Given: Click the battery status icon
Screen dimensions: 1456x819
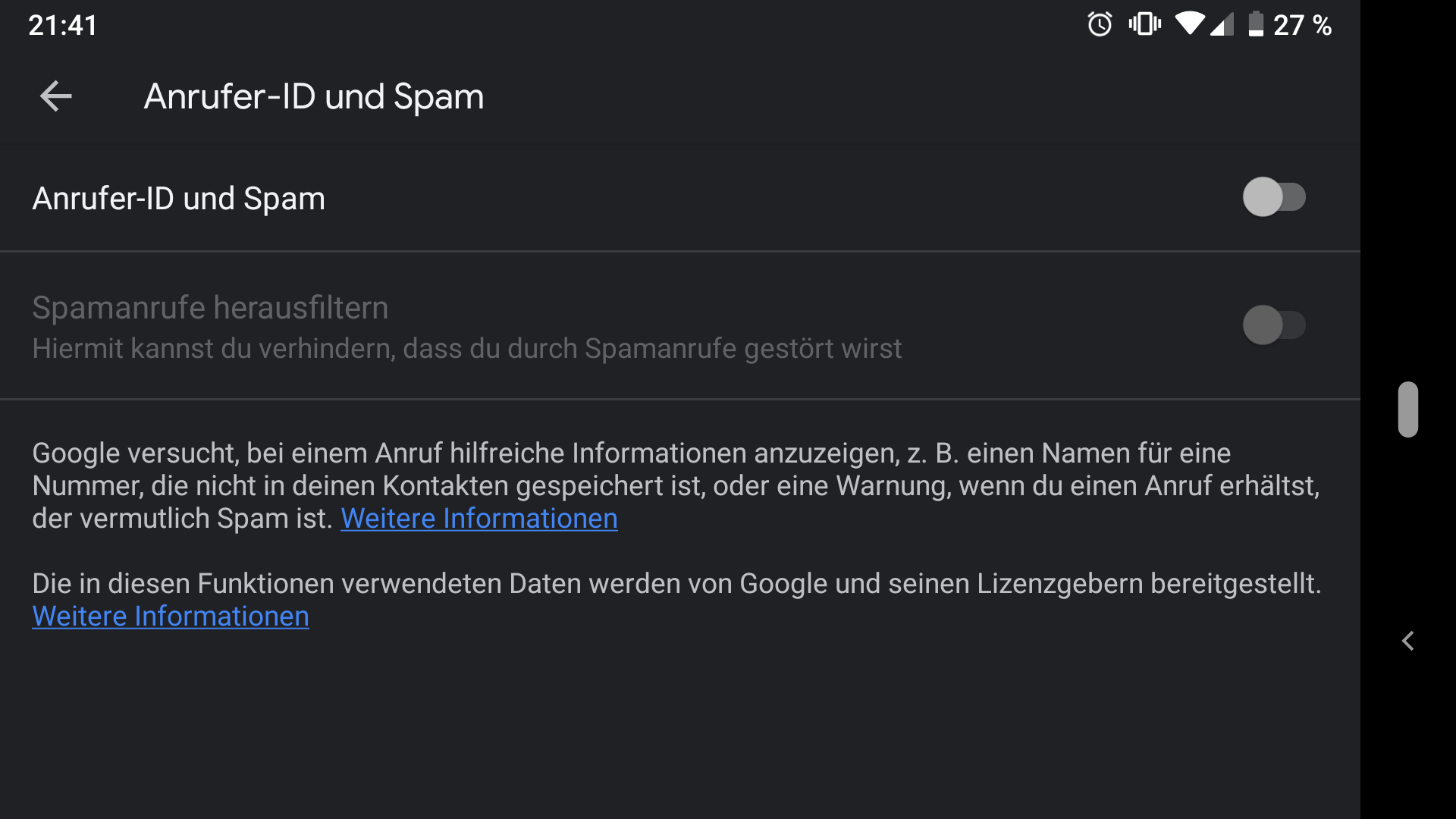Looking at the screenshot, I should pos(1256,24).
